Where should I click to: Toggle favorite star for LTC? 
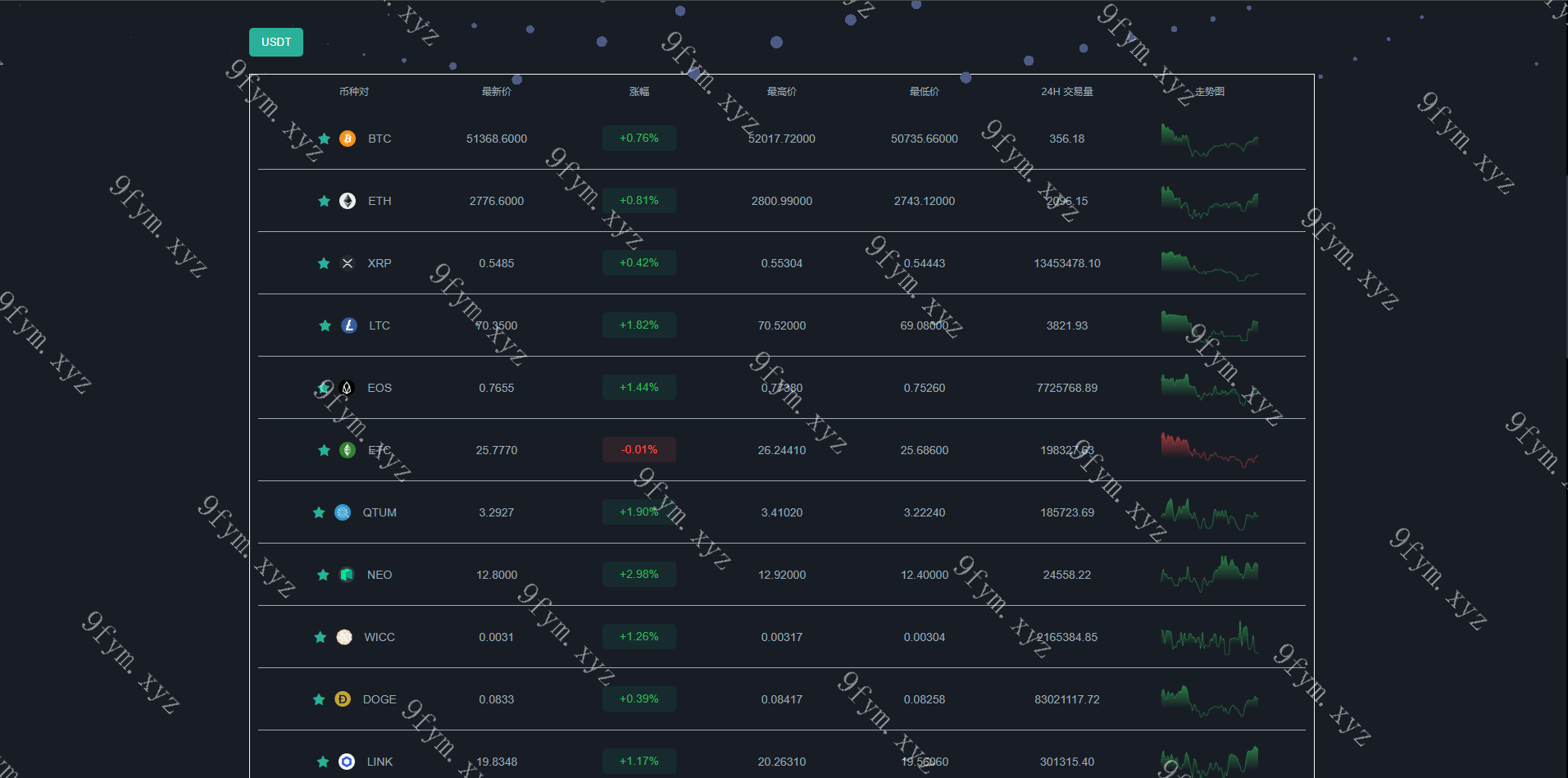click(x=325, y=325)
